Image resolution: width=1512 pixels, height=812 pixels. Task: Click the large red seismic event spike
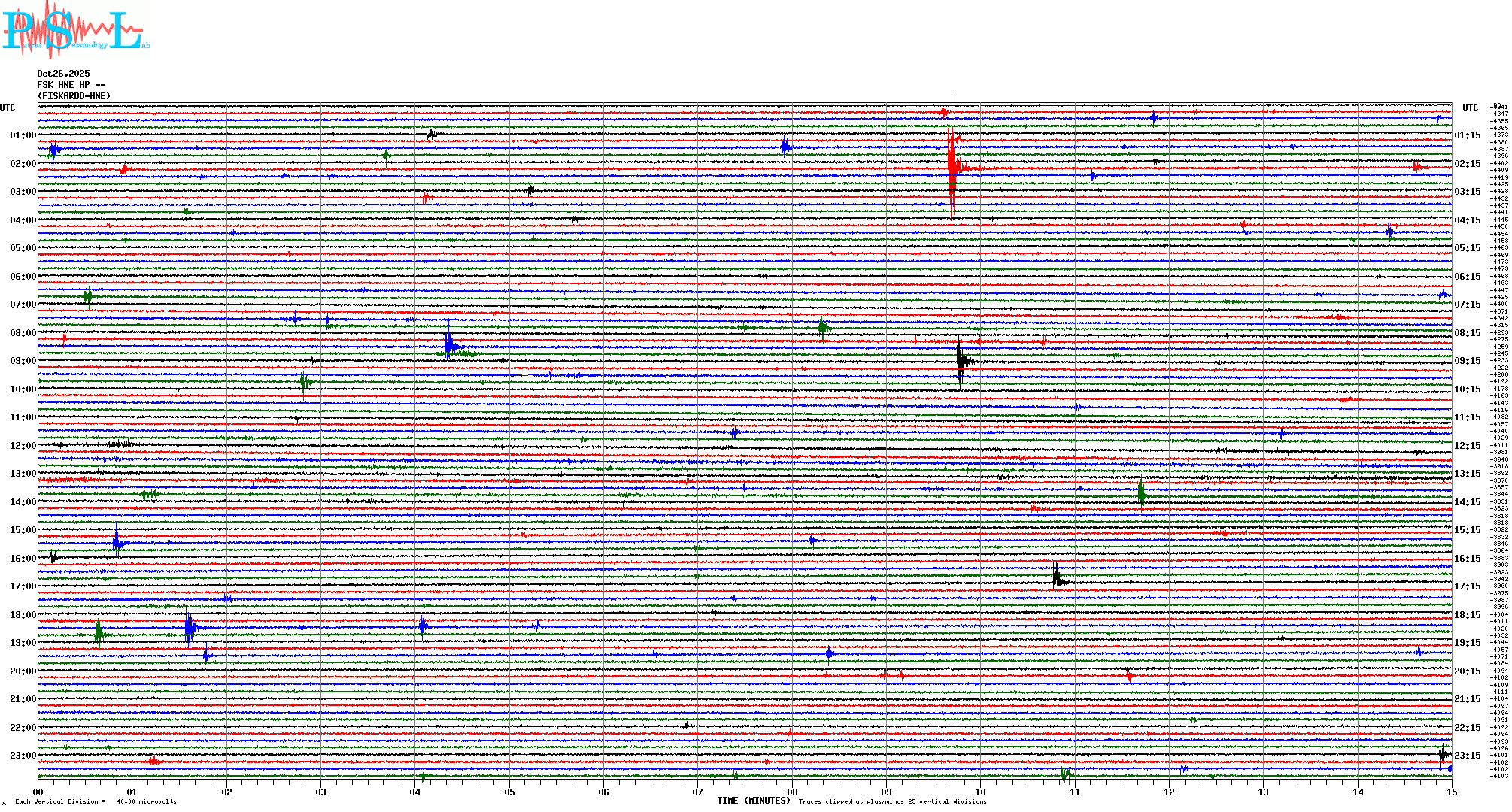click(x=952, y=167)
